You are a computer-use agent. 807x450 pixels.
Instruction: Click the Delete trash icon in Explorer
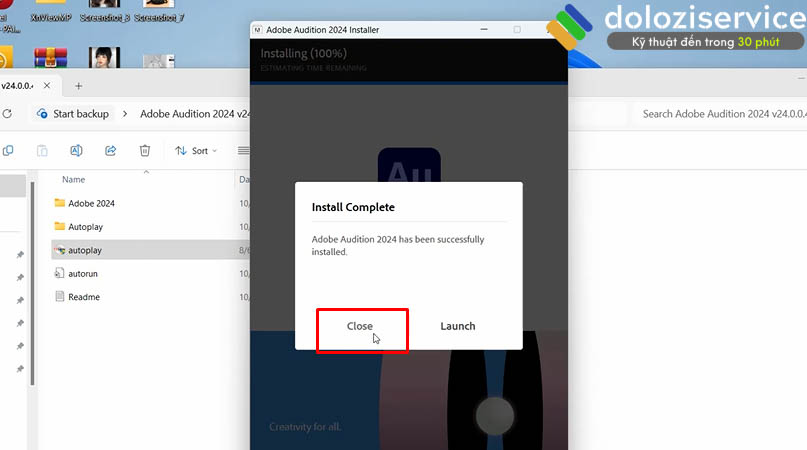[145, 151]
